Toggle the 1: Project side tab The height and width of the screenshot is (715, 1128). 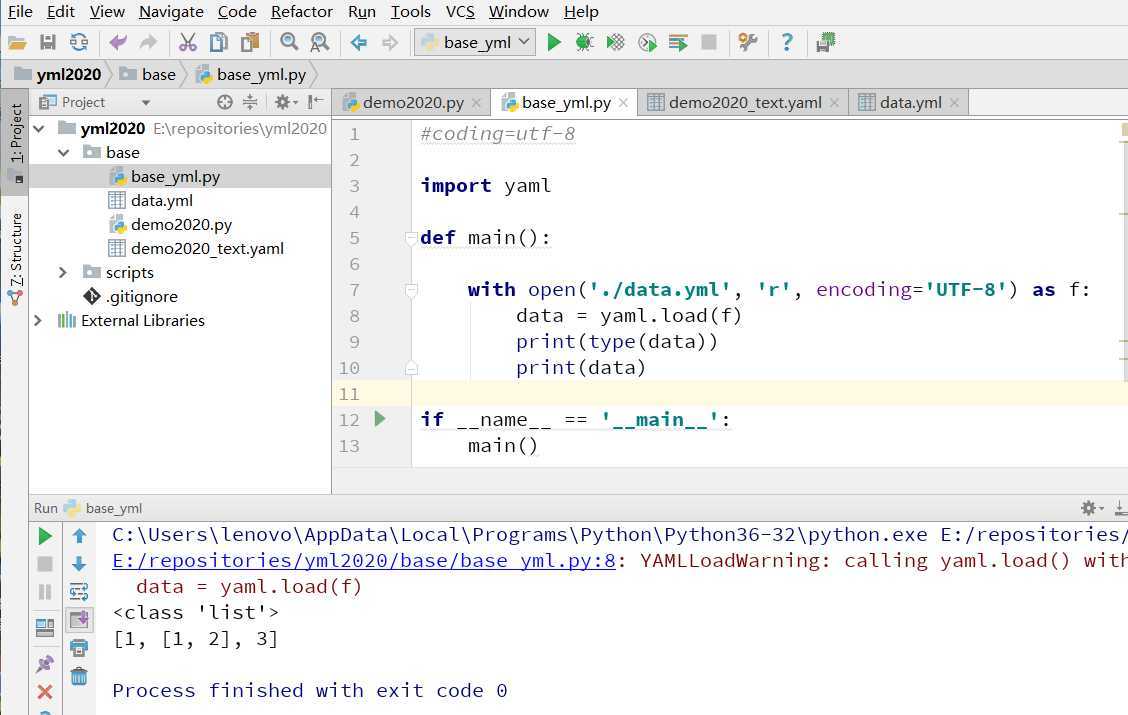tap(16, 142)
